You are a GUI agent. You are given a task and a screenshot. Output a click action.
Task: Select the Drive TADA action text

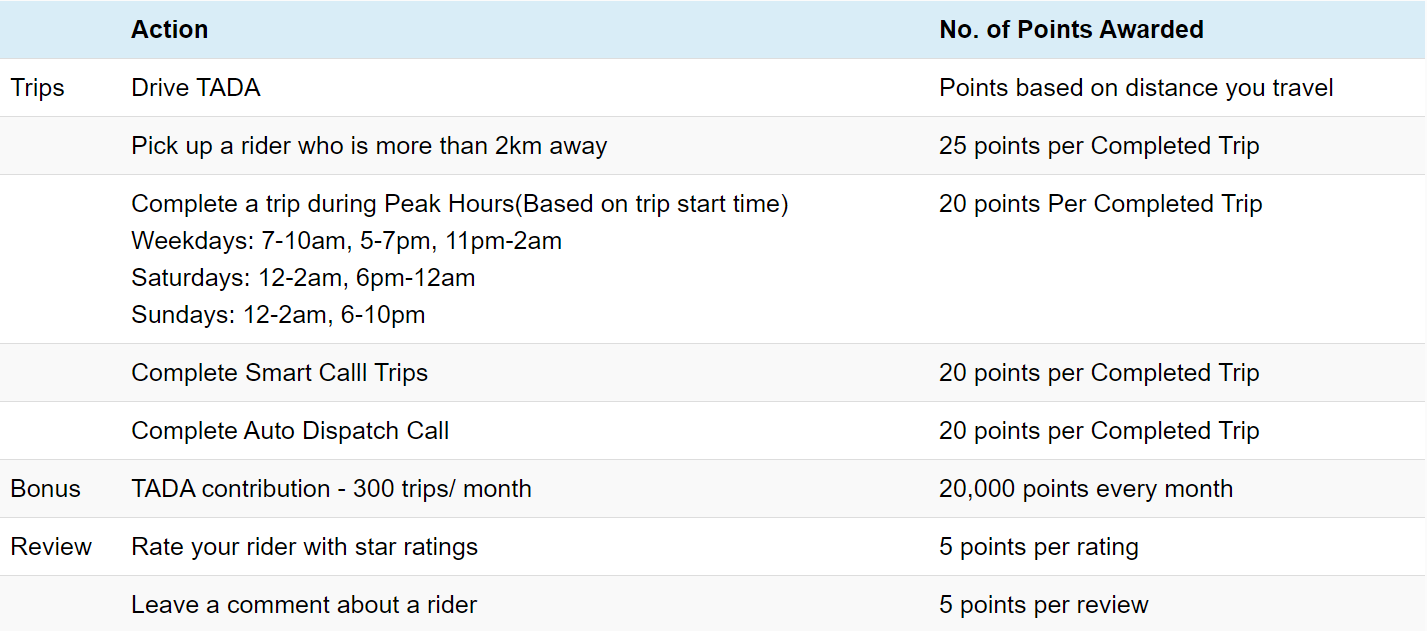(195, 88)
